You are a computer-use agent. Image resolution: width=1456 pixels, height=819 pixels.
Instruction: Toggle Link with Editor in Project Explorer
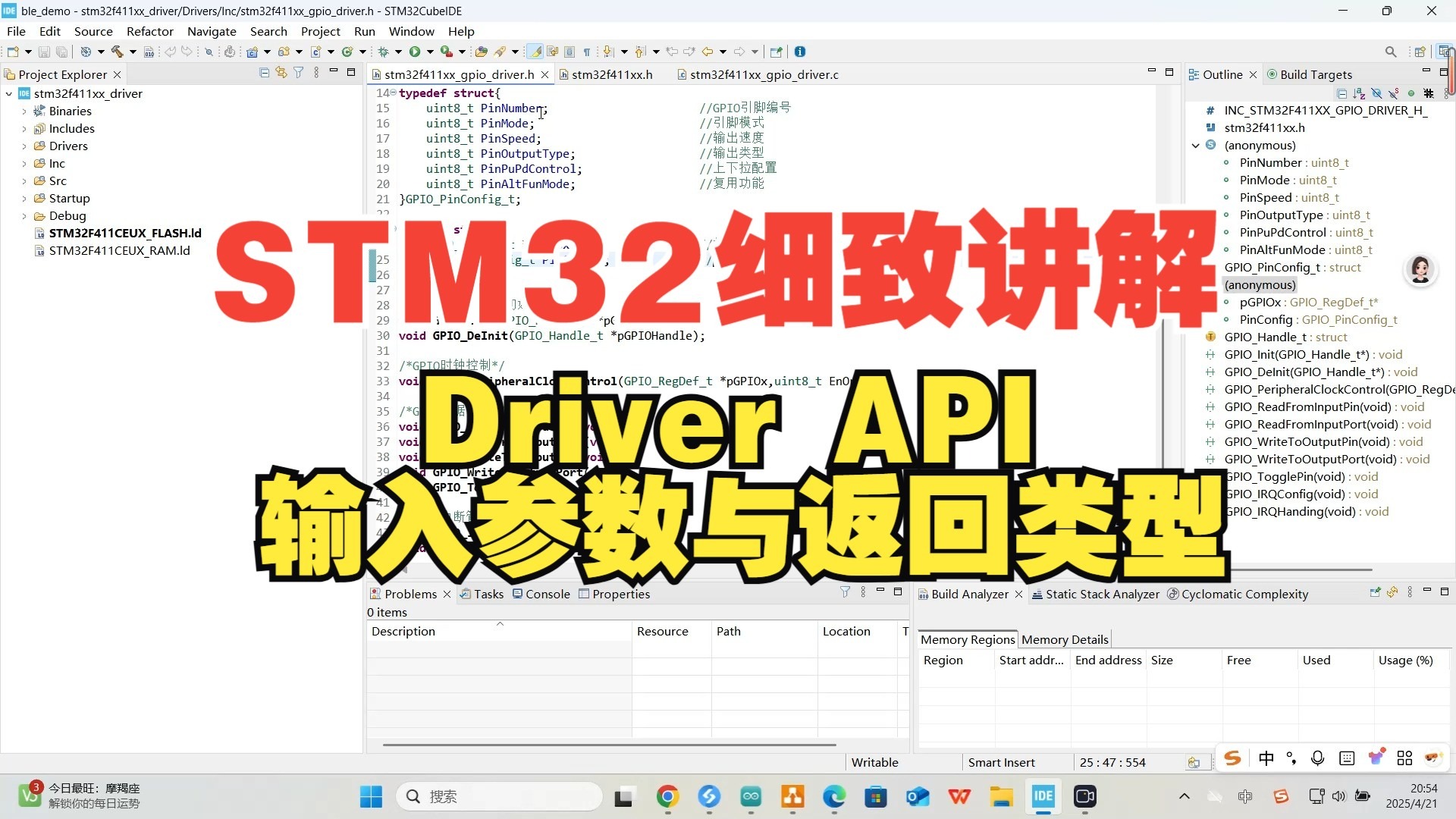click(281, 73)
